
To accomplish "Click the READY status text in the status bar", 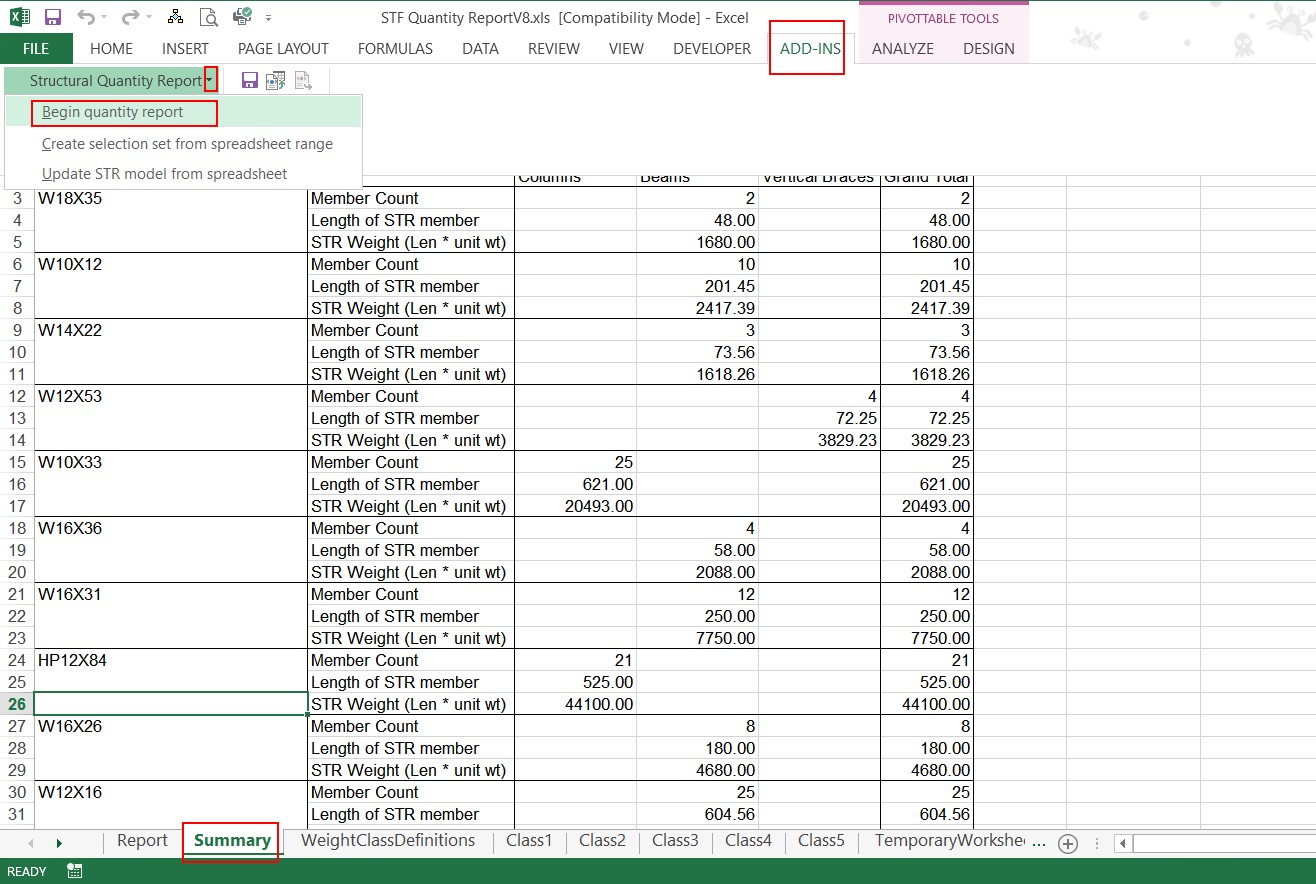I will (27, 871).
